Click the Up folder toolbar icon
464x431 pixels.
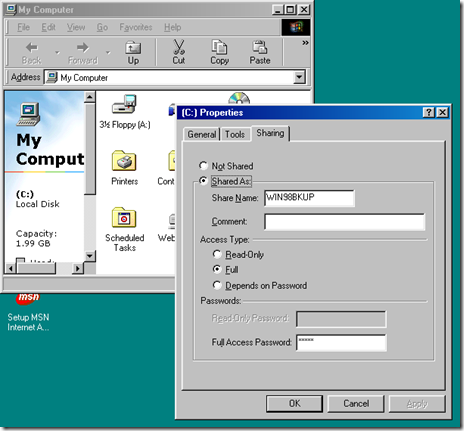click(x=133, y=48)
